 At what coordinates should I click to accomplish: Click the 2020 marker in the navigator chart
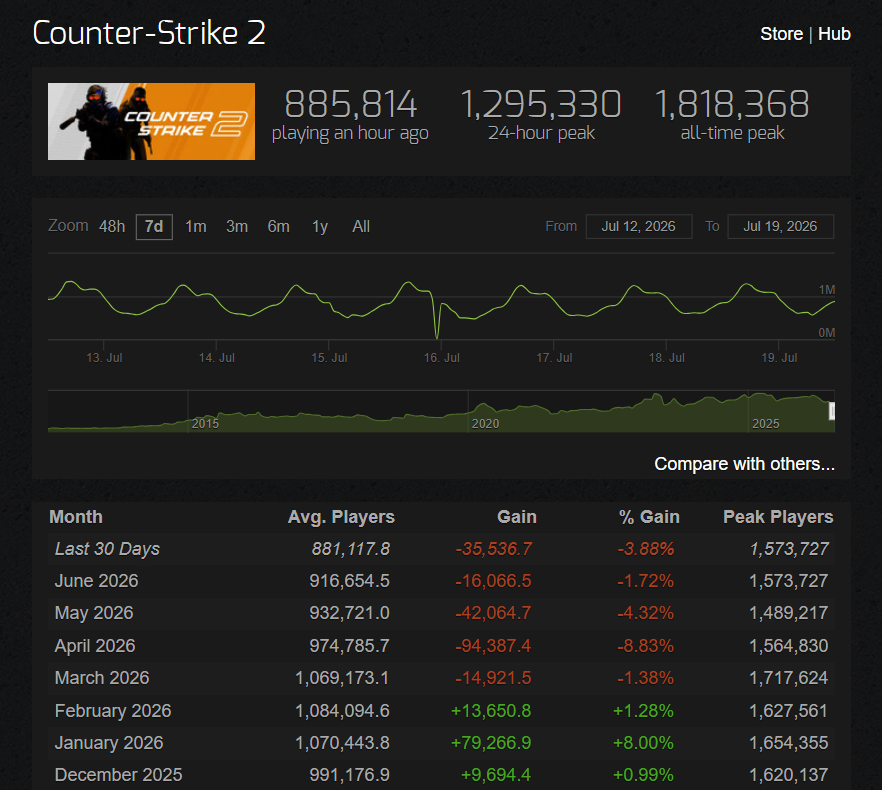485,424
